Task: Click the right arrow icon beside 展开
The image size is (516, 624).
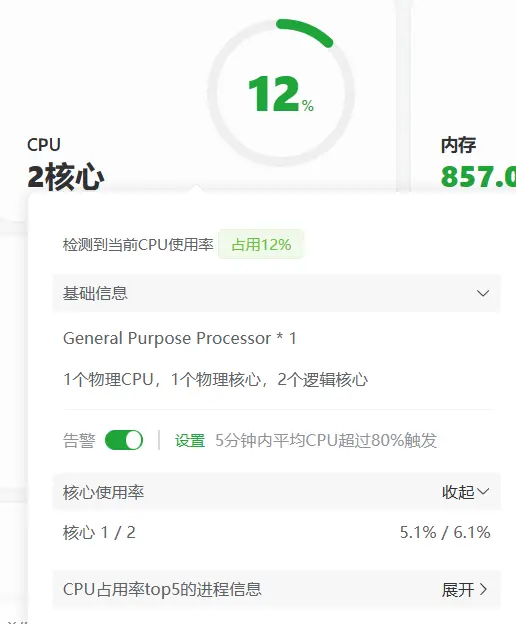Action: pyautogui.click(x=483, y=589)
